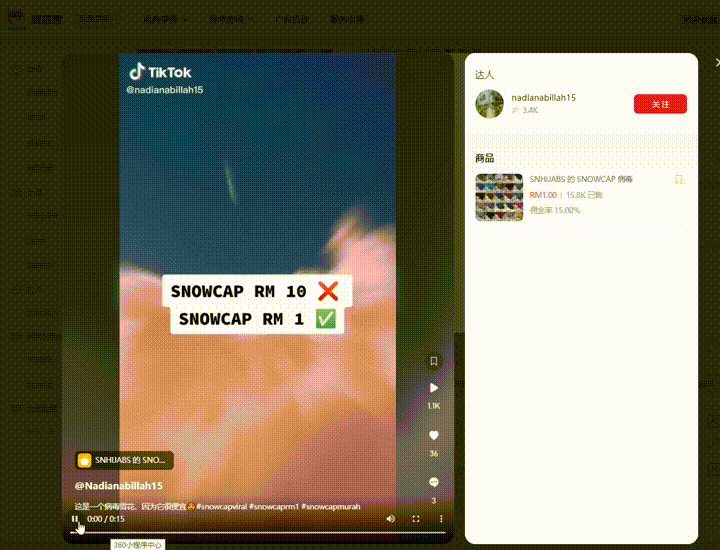Open the #snowcapviral hashtag
The width and height of the screenshot is (720, 550).
pyautogui.click(x=221, y=506)
